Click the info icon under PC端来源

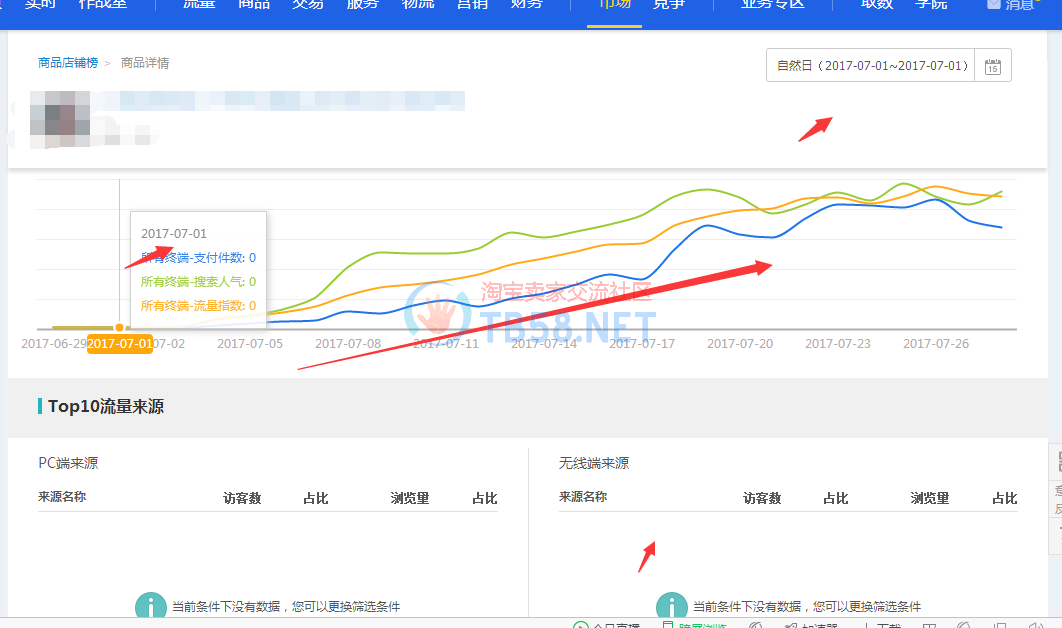click(x=151, y=606)
